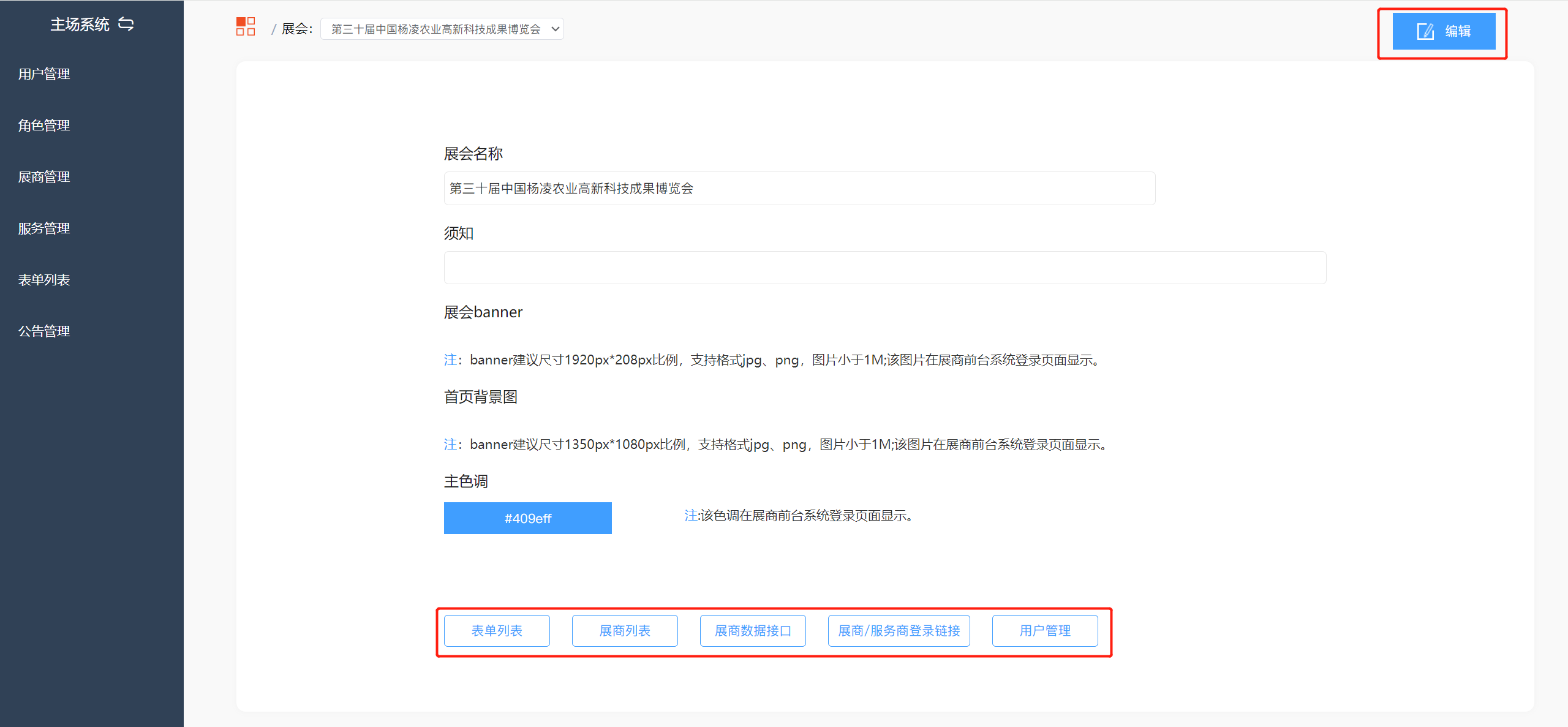Open 角色管理 in the sidebar
1568x727 pixels.
44,126
